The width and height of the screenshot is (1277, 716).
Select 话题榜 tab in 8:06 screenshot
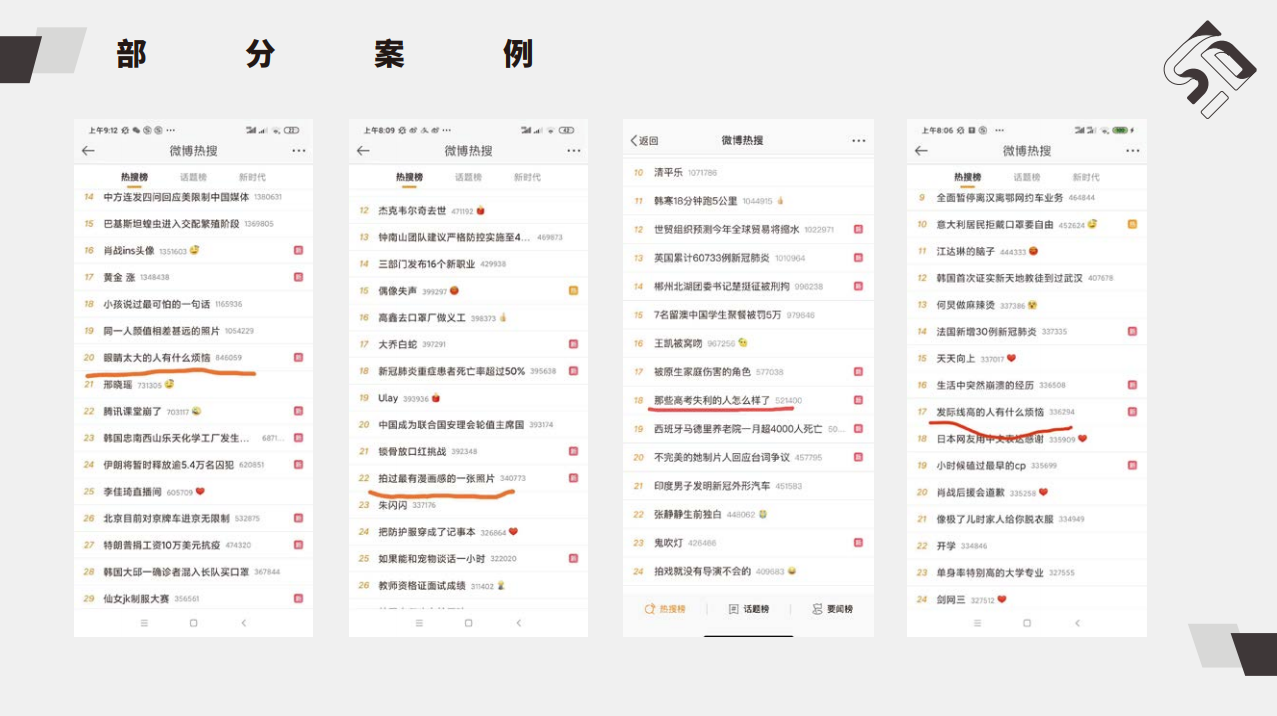(1027, 177)
